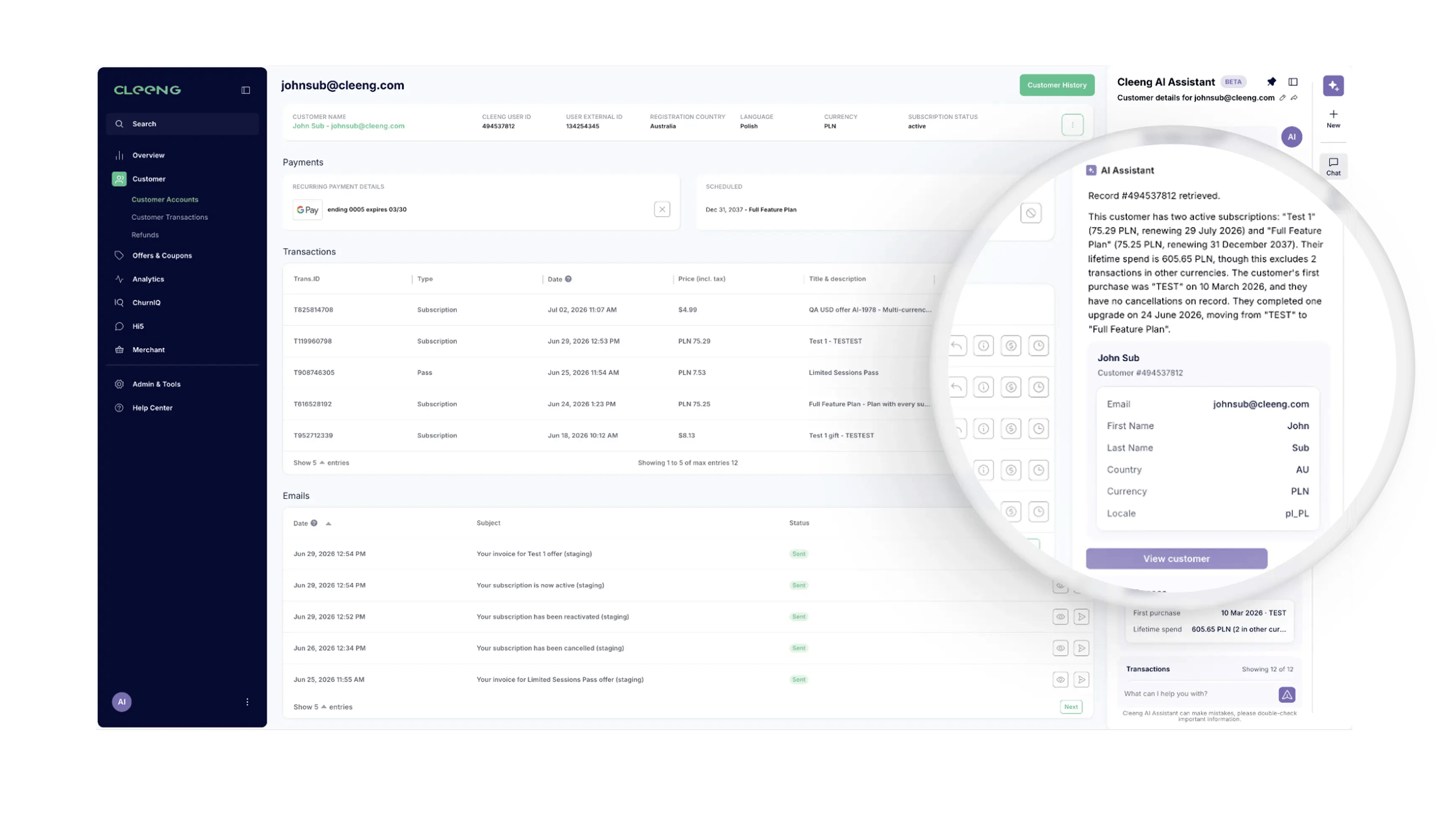Image resolution: width=1456 pixels, height=824 pixels.
Task: Click the Help Center question icon
Action: tap(119, 408)
